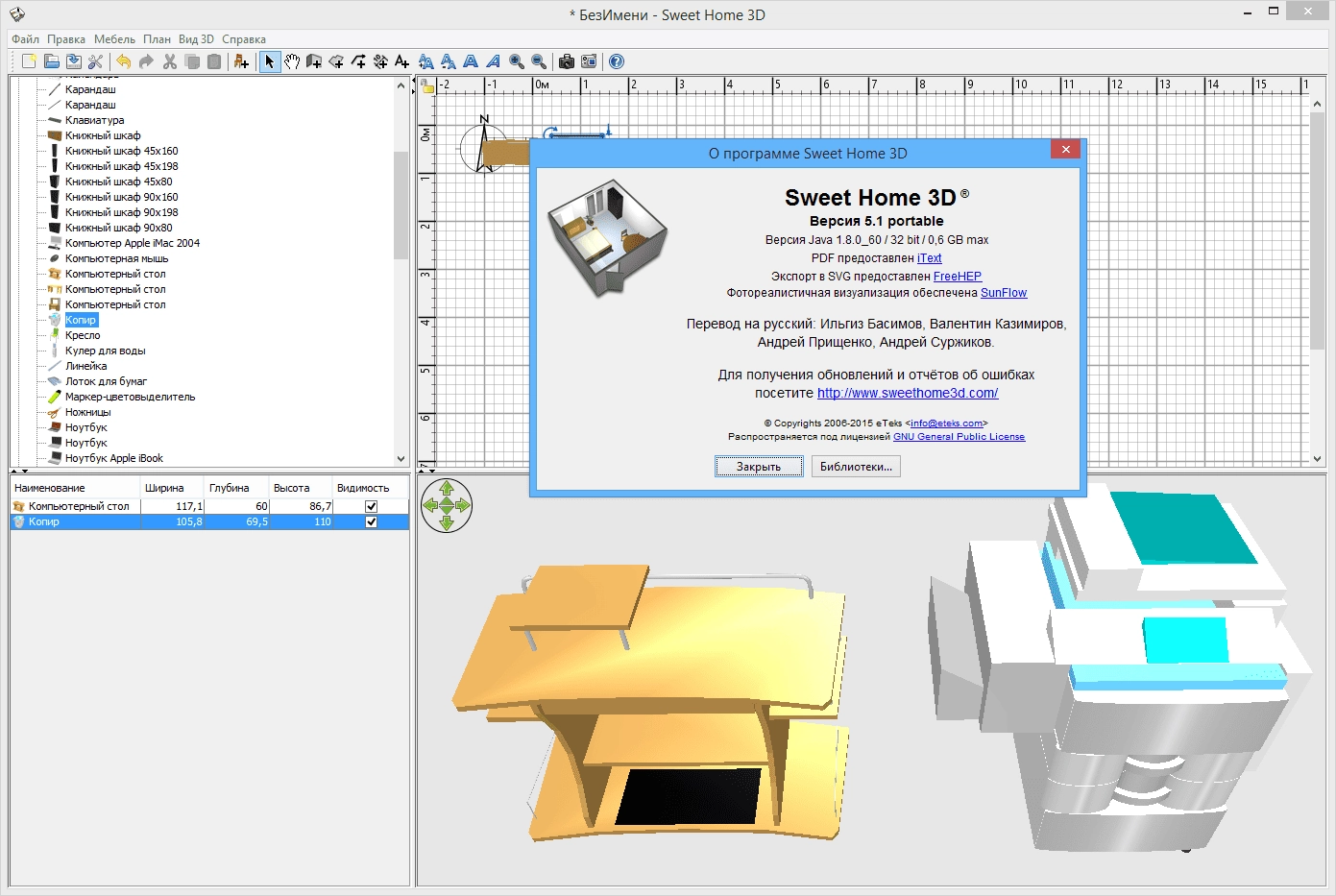The image size is (1336, 896).
Task: Redo the last undone action
Action: [x=146, y=61]
